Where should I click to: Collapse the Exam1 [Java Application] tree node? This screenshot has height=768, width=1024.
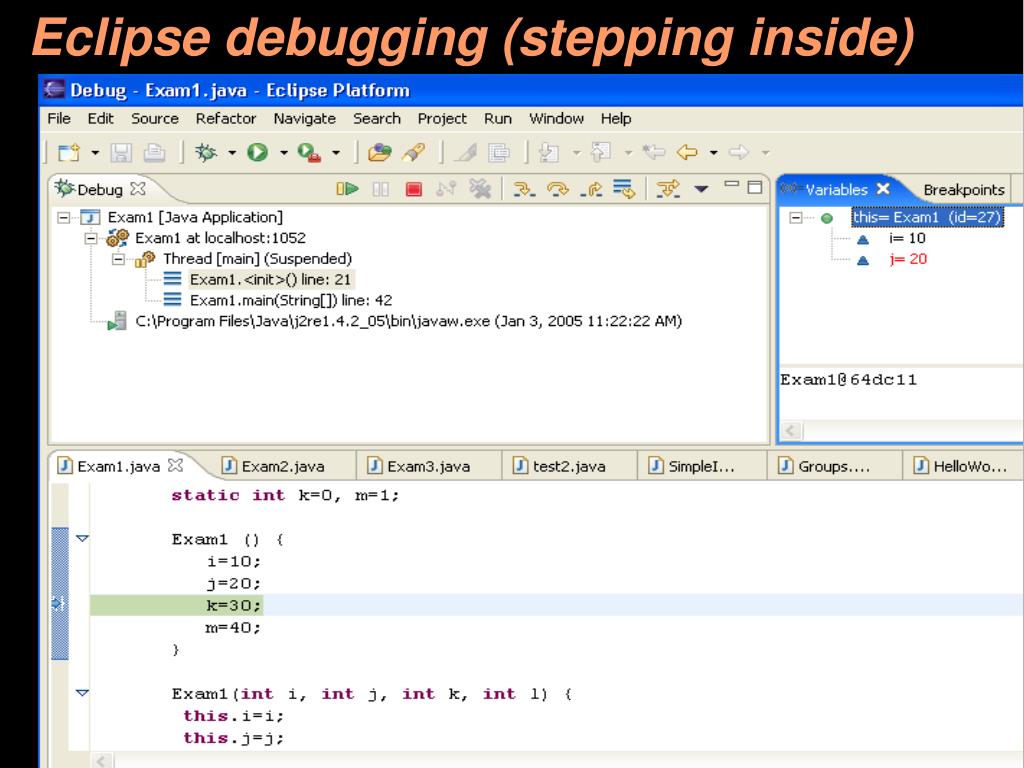click(63, 217)
